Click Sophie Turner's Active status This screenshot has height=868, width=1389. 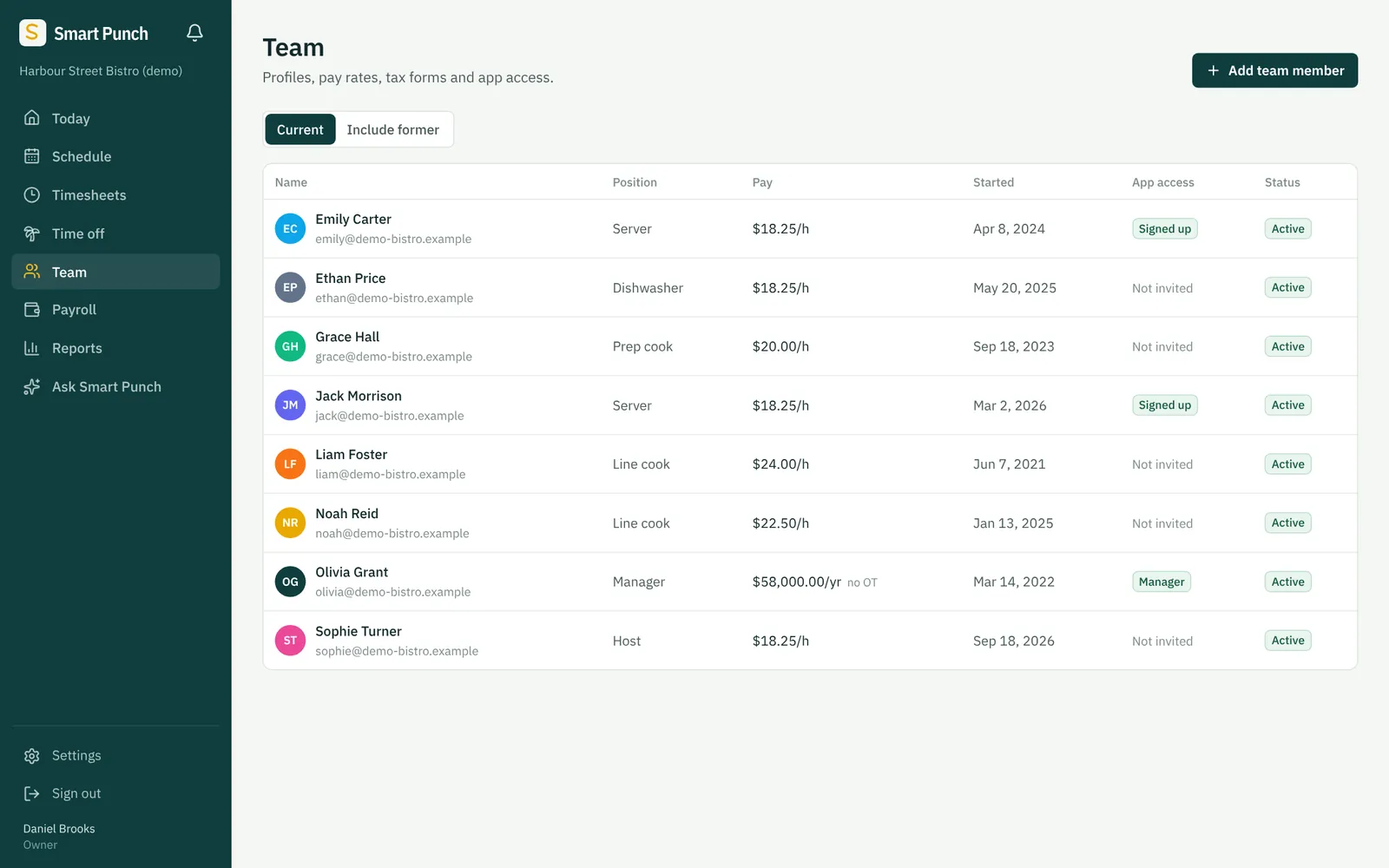1287,641
